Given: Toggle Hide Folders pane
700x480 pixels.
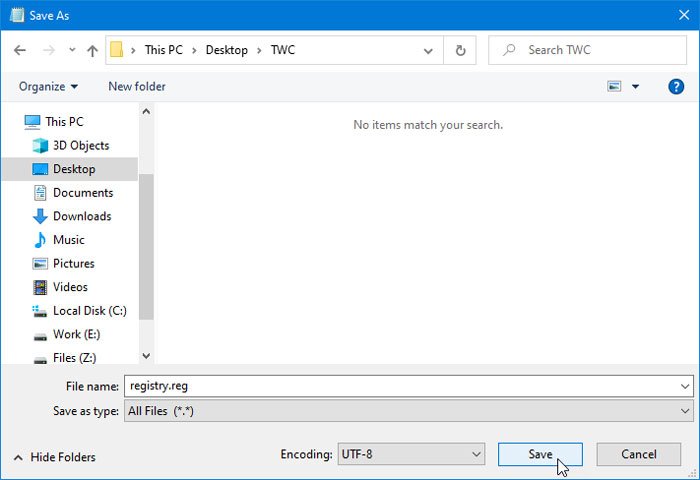Looking at the screenshot, I should 55,457.
